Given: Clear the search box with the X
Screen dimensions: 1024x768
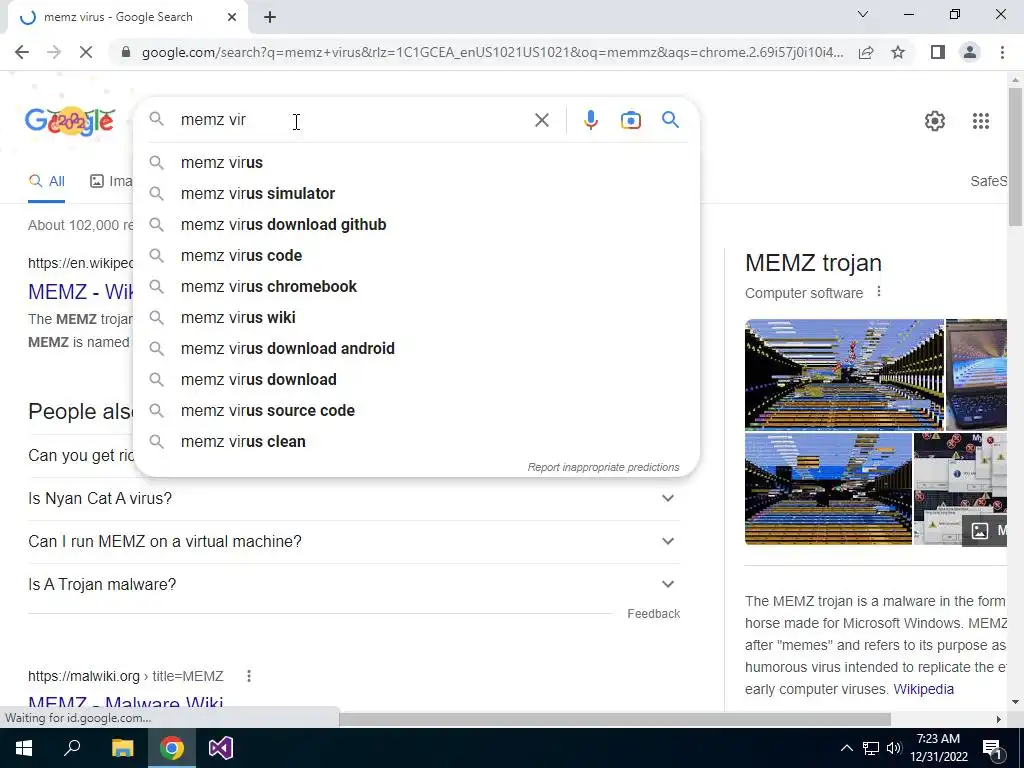Looking at the screenshot, I should click(541, 120).
